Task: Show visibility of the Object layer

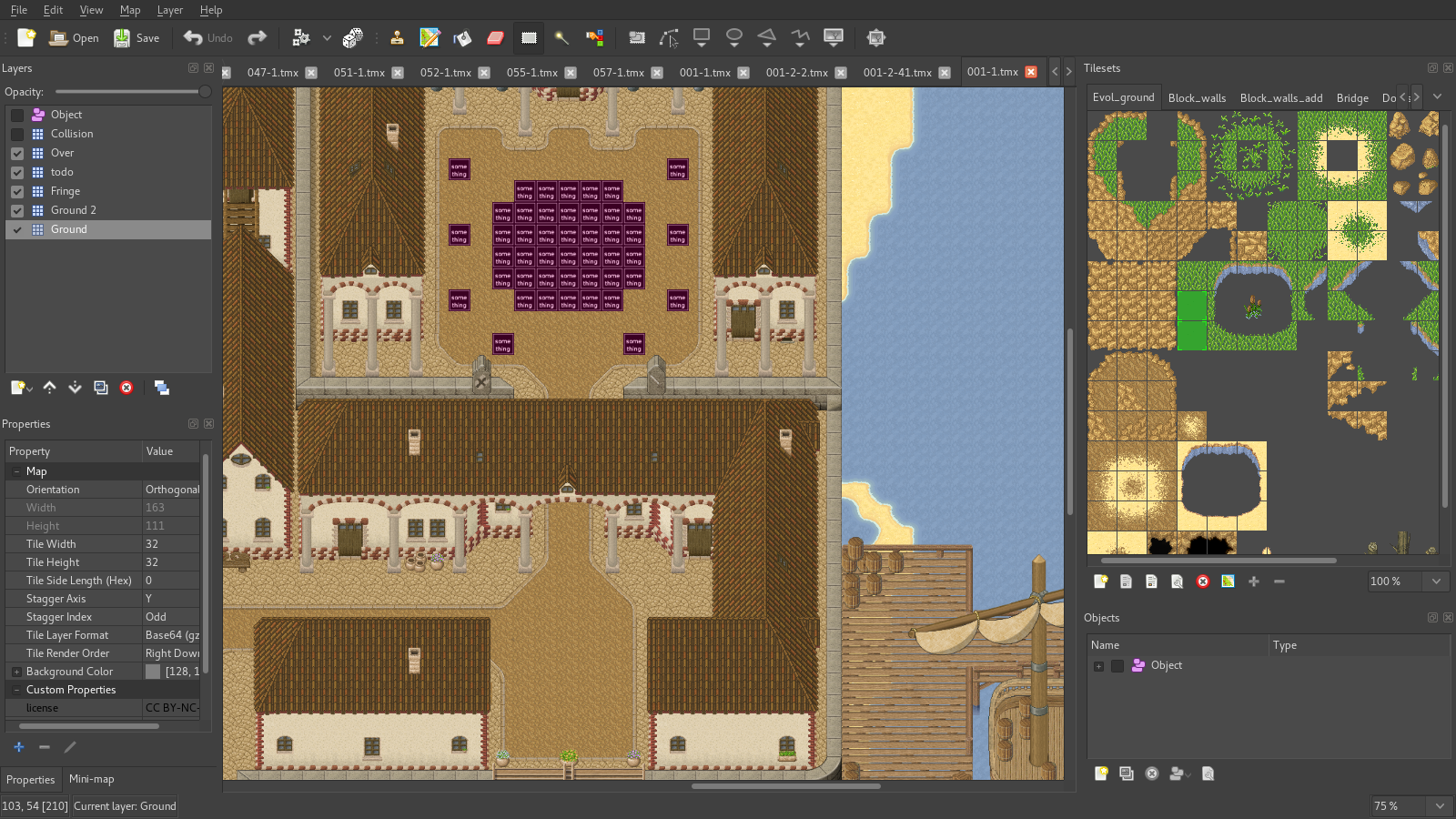Action: pos(17,115)
